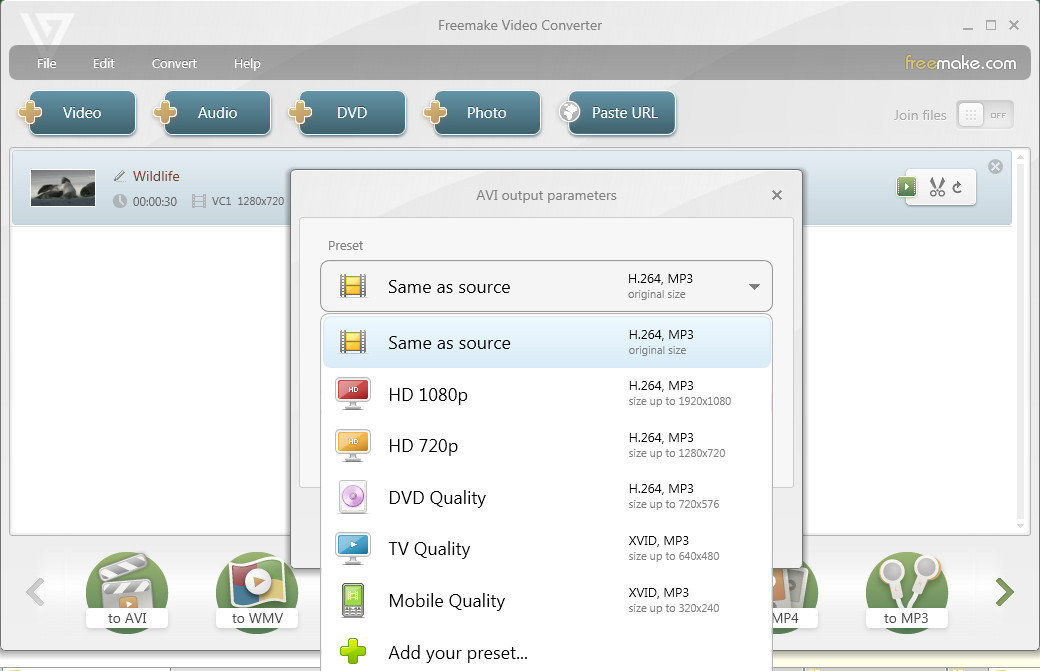Close the AVI output parameters dialog

point(777,195)
